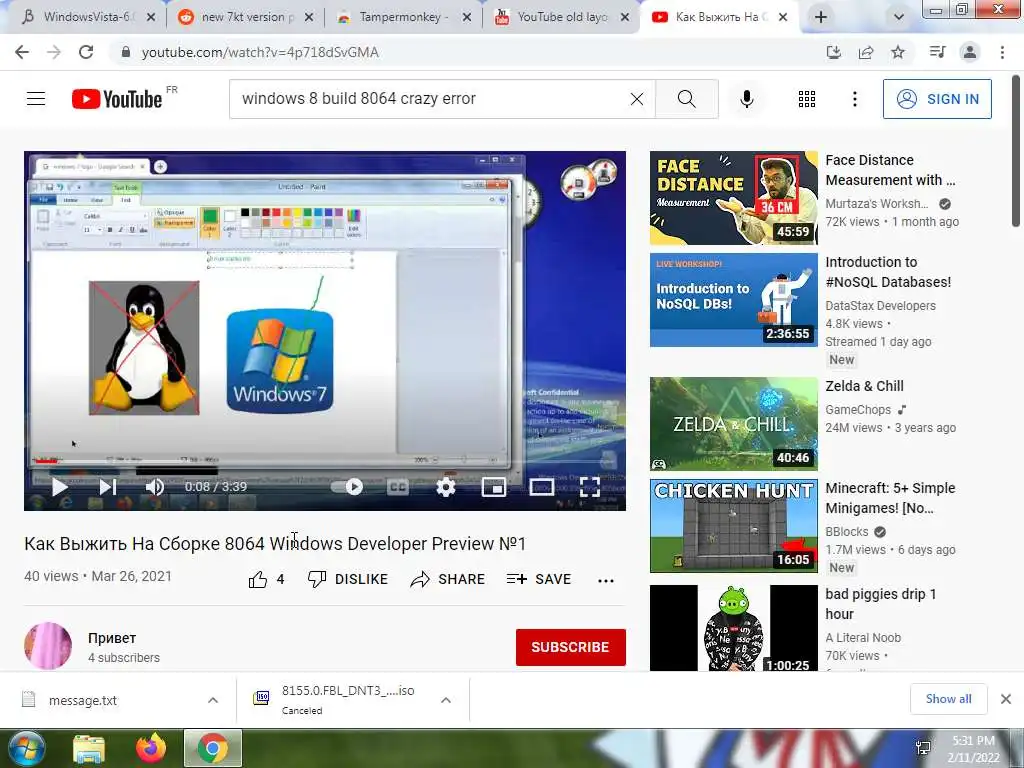Open Firefox from taskbar
1024x768 pixels.
(x=151, y=748)
